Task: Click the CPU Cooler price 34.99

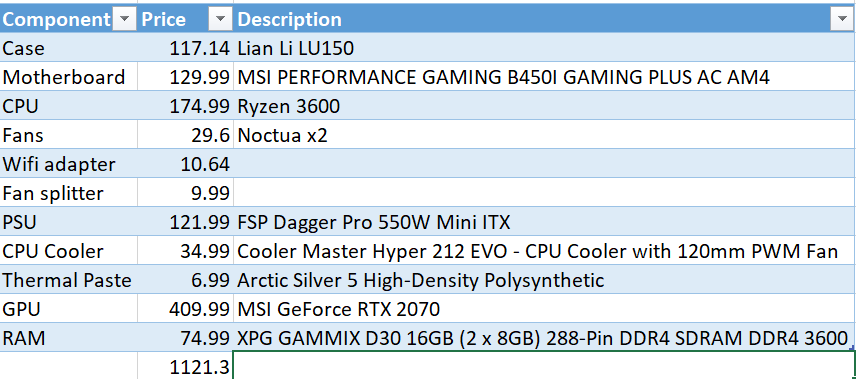Action: 186,251
